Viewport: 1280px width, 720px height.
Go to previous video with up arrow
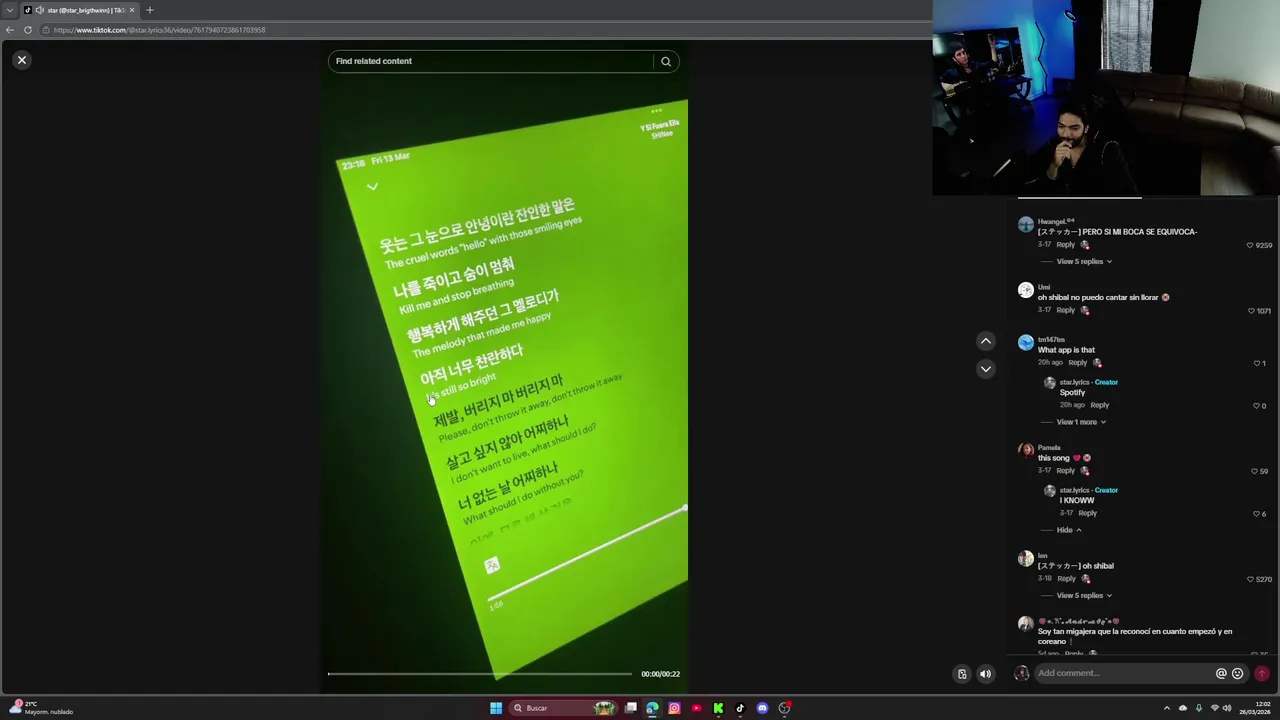click(x=985, y=341)
